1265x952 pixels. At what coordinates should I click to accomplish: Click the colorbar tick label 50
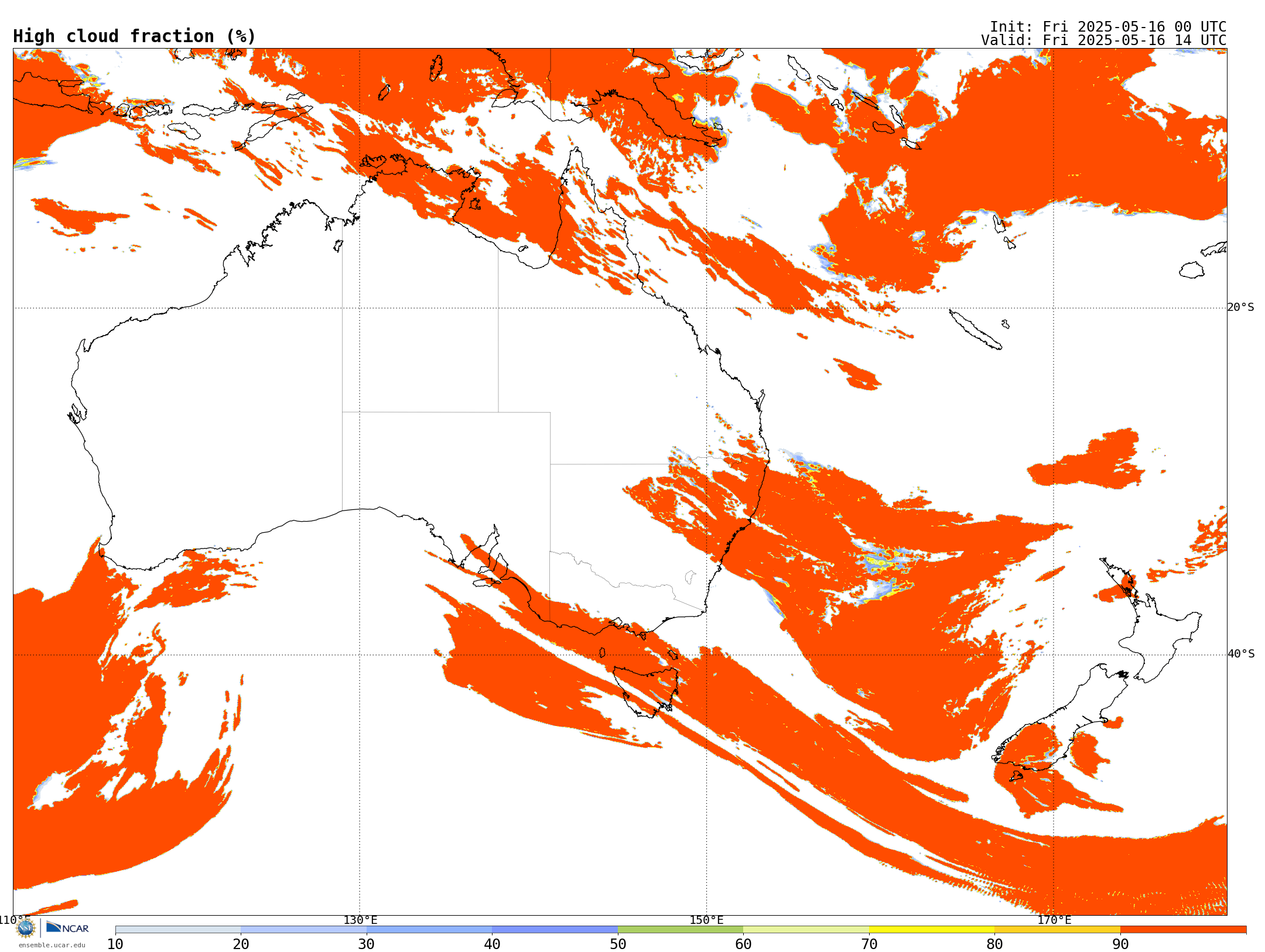(x=618, y=944)
